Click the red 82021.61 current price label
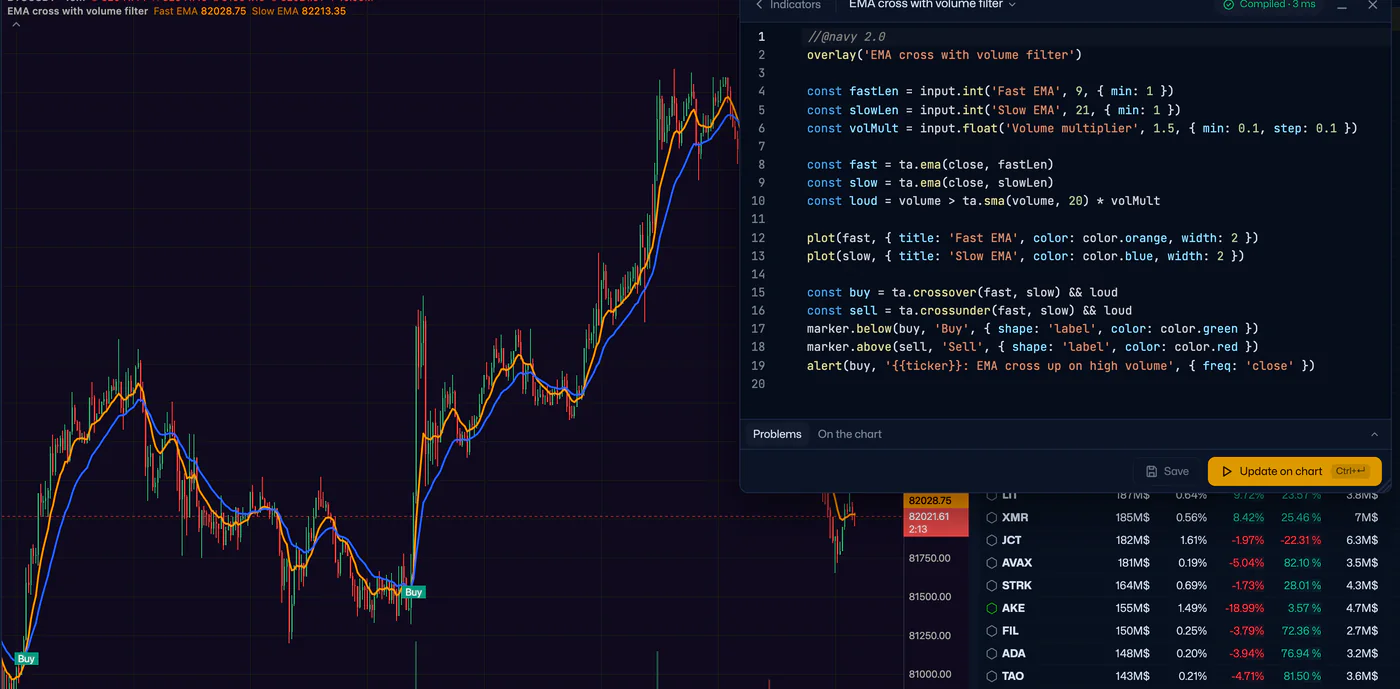This screenshot has height=689, width=1400. coord(936,522)
